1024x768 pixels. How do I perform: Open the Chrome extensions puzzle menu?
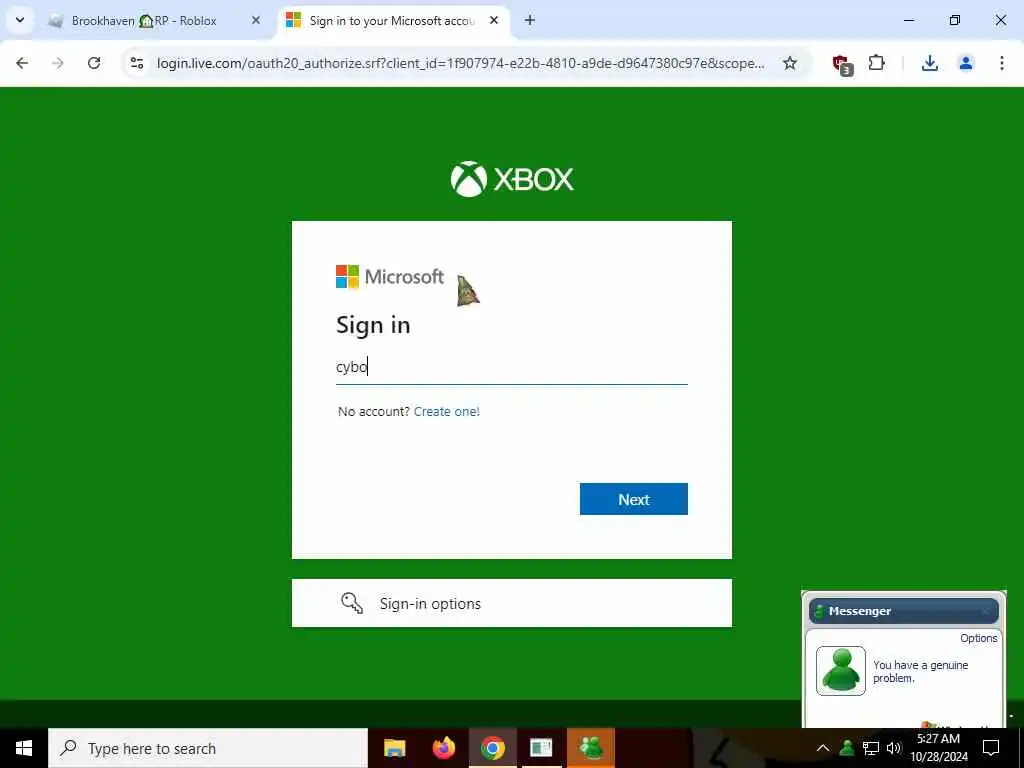(x=876, y=63)
